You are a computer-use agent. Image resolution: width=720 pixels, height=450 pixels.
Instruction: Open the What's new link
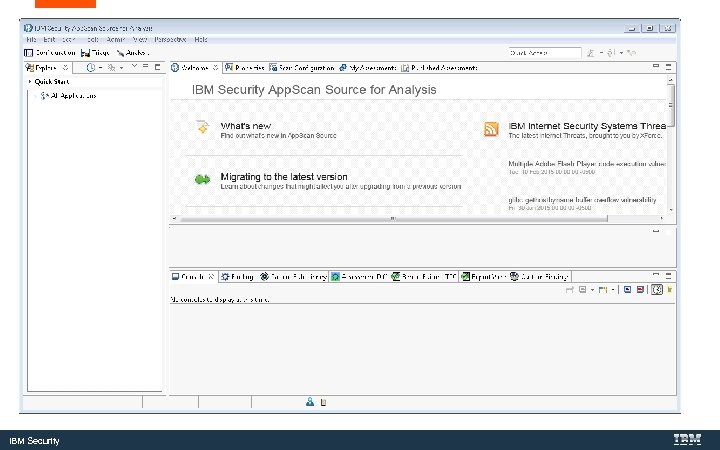click(246, 126)
